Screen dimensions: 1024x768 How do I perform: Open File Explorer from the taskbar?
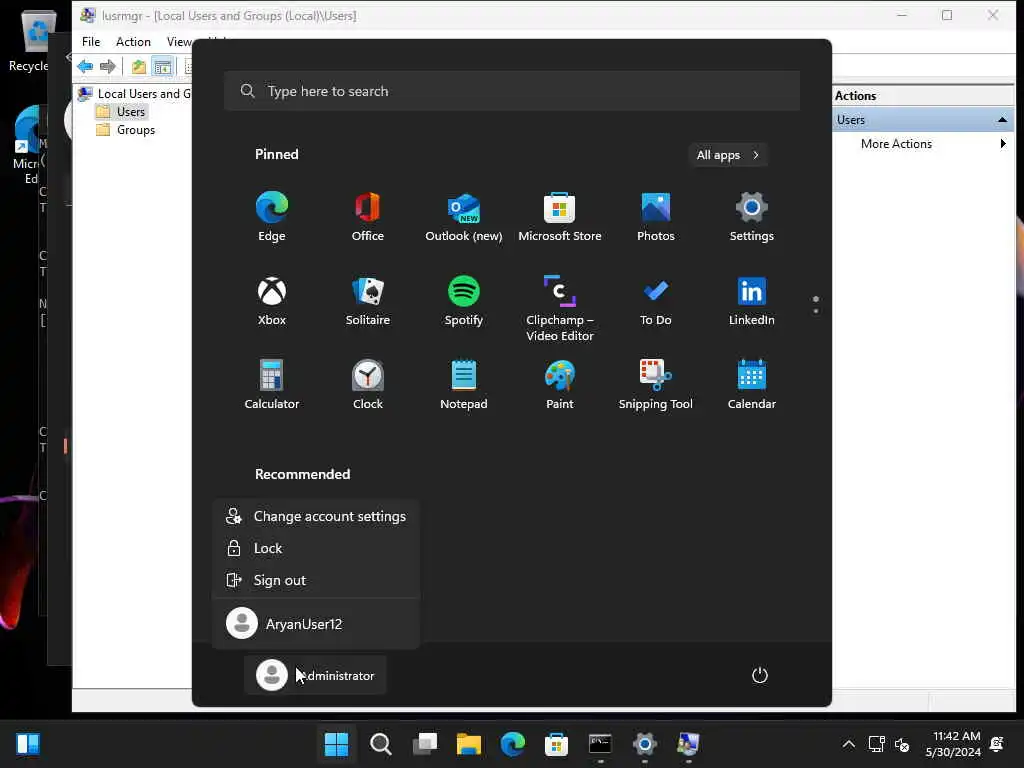[x=468, y=744]
